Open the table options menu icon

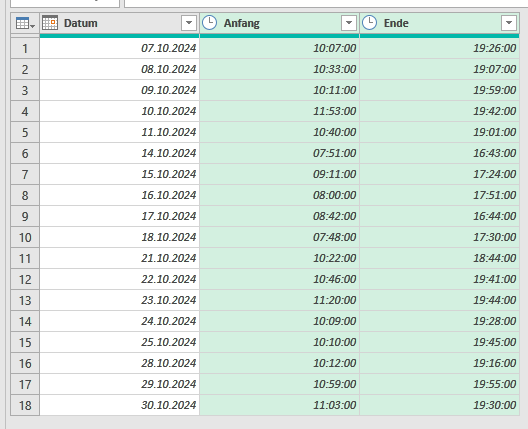(25, 24)
